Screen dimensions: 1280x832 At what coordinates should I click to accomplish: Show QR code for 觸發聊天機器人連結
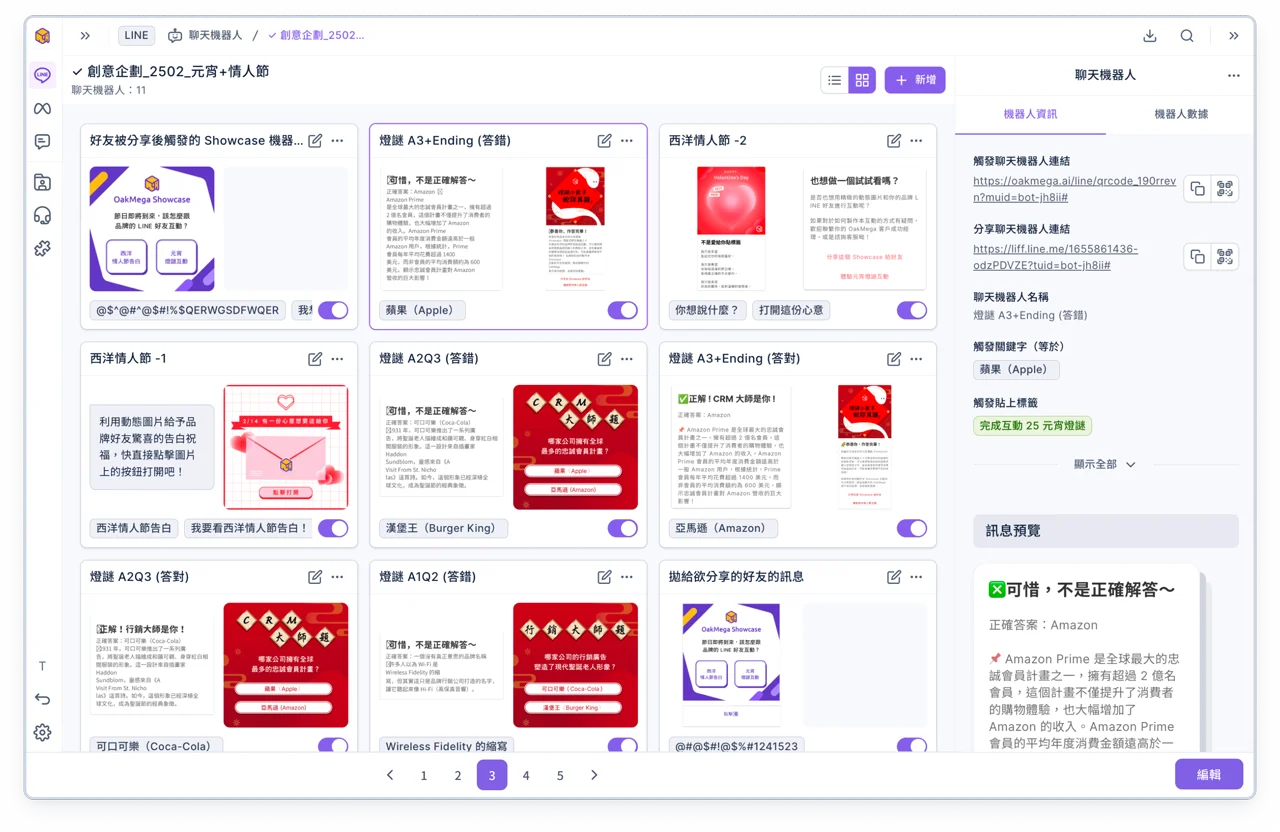pos(1225,189)
